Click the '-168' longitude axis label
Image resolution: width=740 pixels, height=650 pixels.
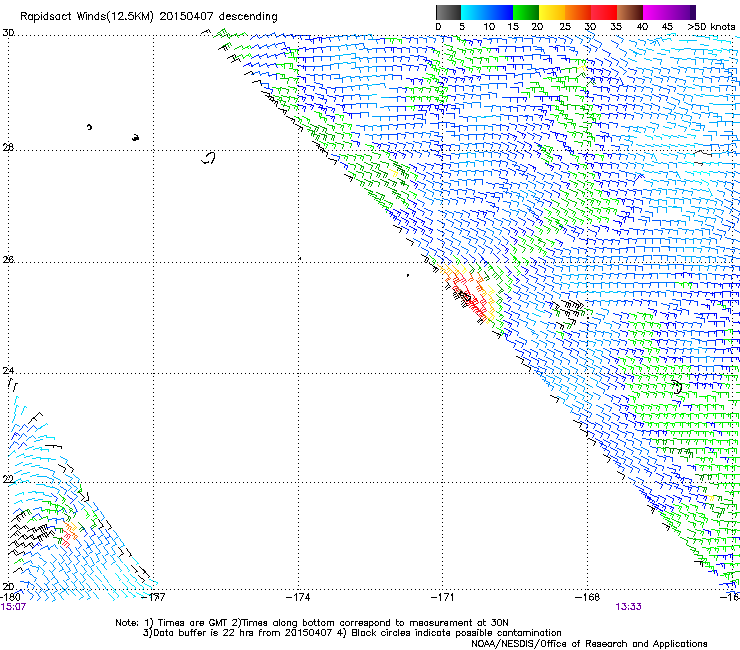point(588,597)
